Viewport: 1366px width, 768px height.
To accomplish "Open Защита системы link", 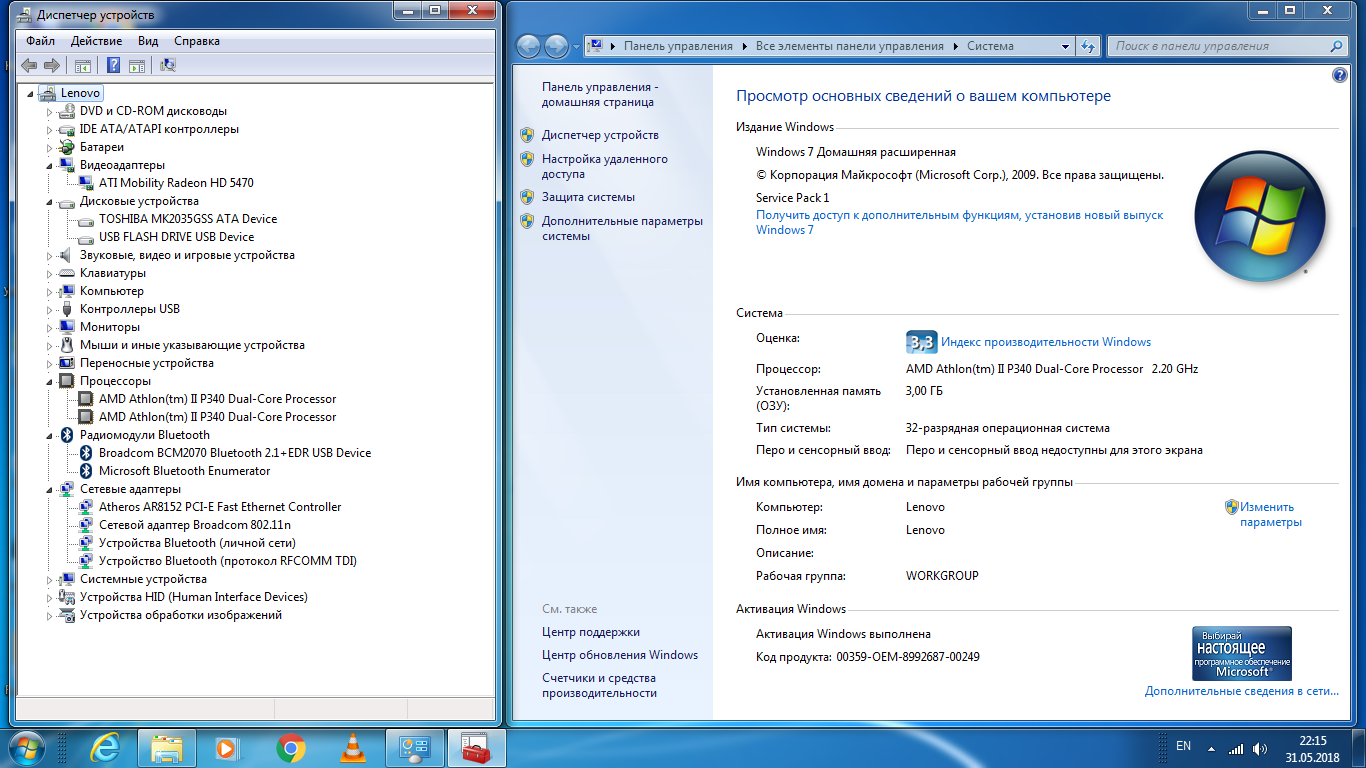I will (588, 197).
